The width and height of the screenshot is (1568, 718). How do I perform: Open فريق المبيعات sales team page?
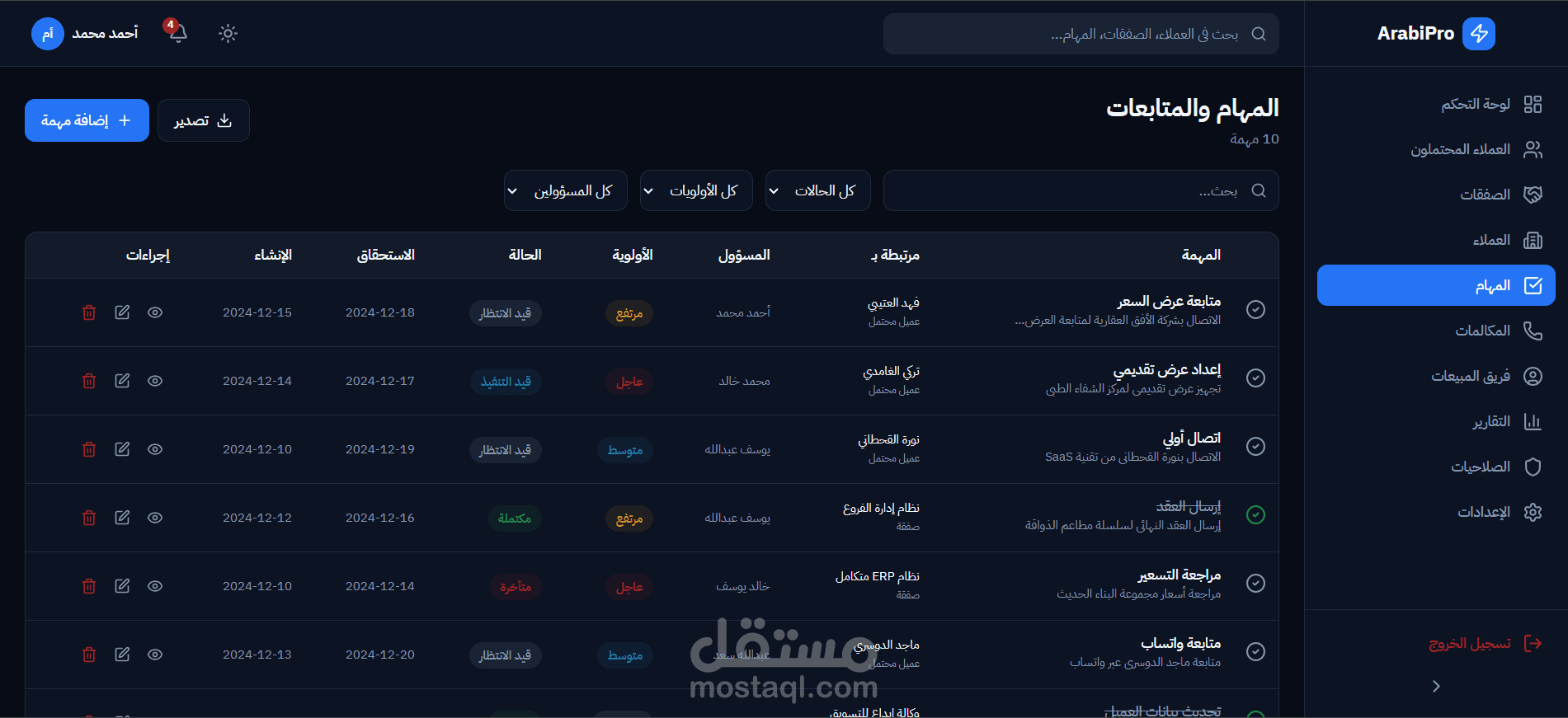1436,376
